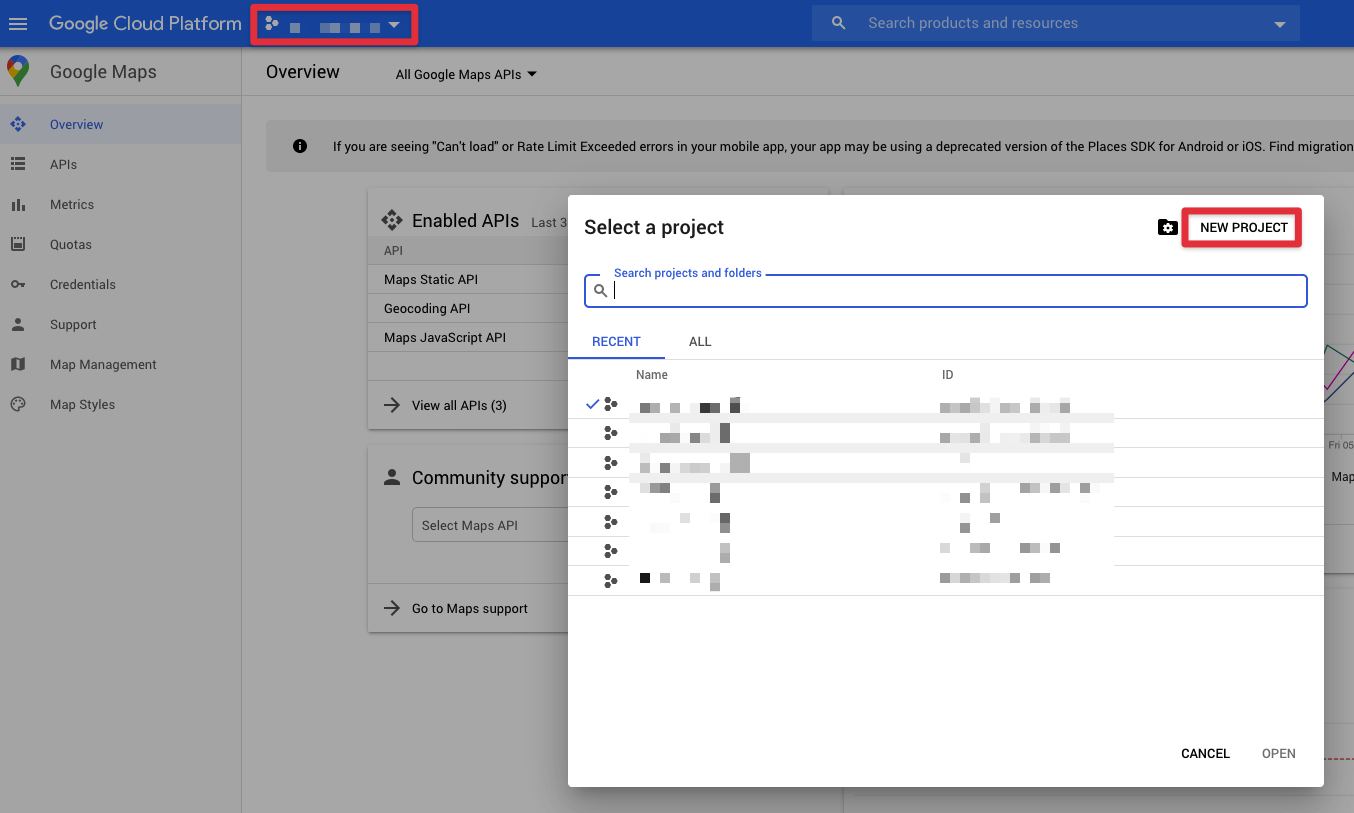Click the search projects and folders field
This screenshot has width=1354, height=813.
tap(945, 290)
